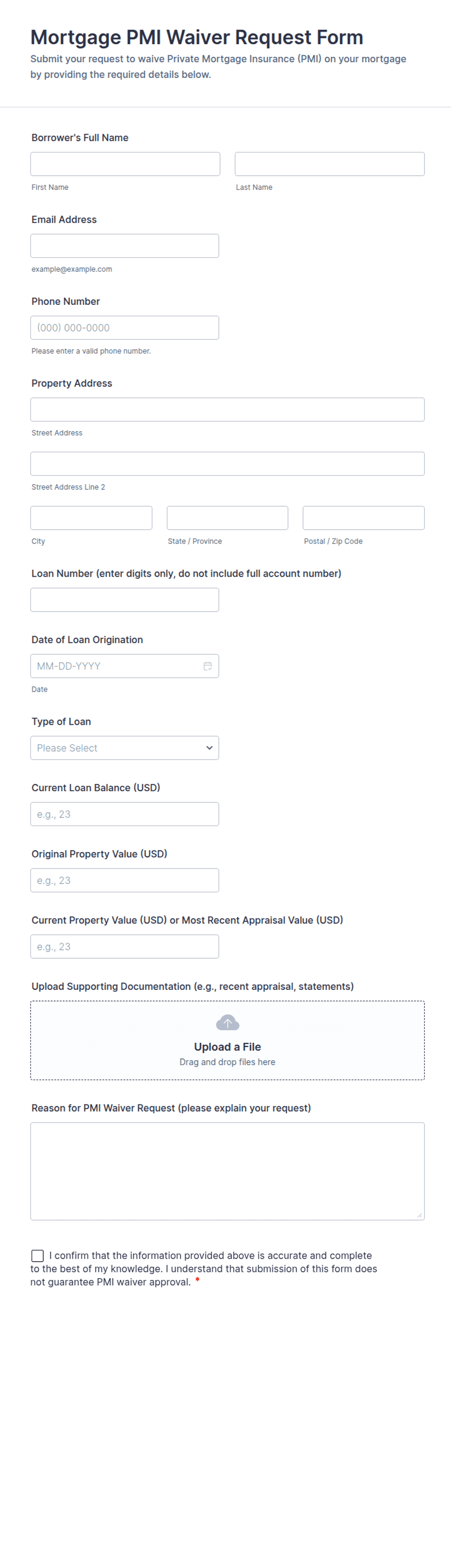Click the cloud upload icon
The height and width of the screenshot is (1568, 451).
coord(227,1023)
